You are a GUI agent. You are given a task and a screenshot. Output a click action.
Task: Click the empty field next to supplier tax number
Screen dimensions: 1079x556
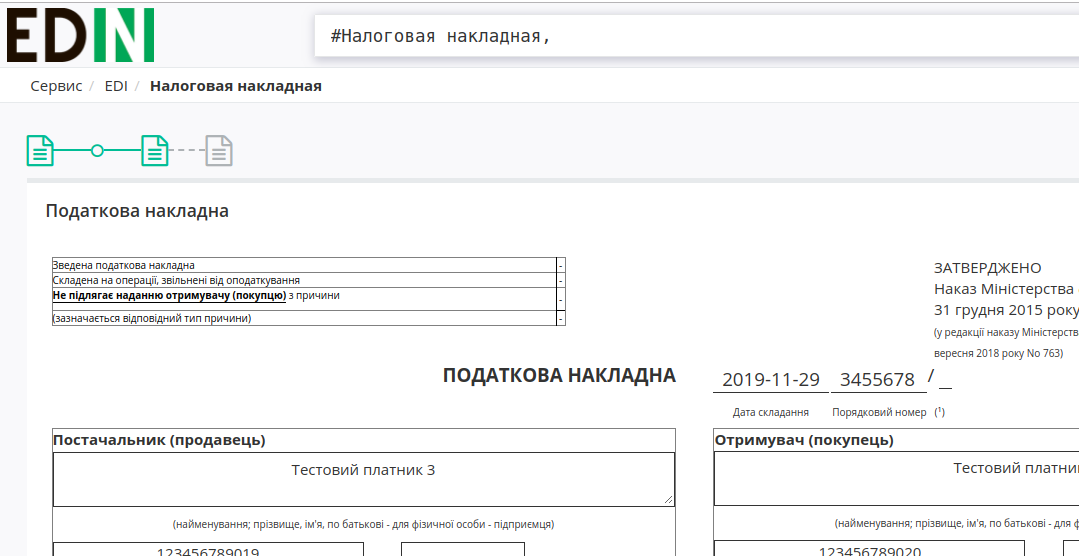pyautogui.click(x=463, y=550)
